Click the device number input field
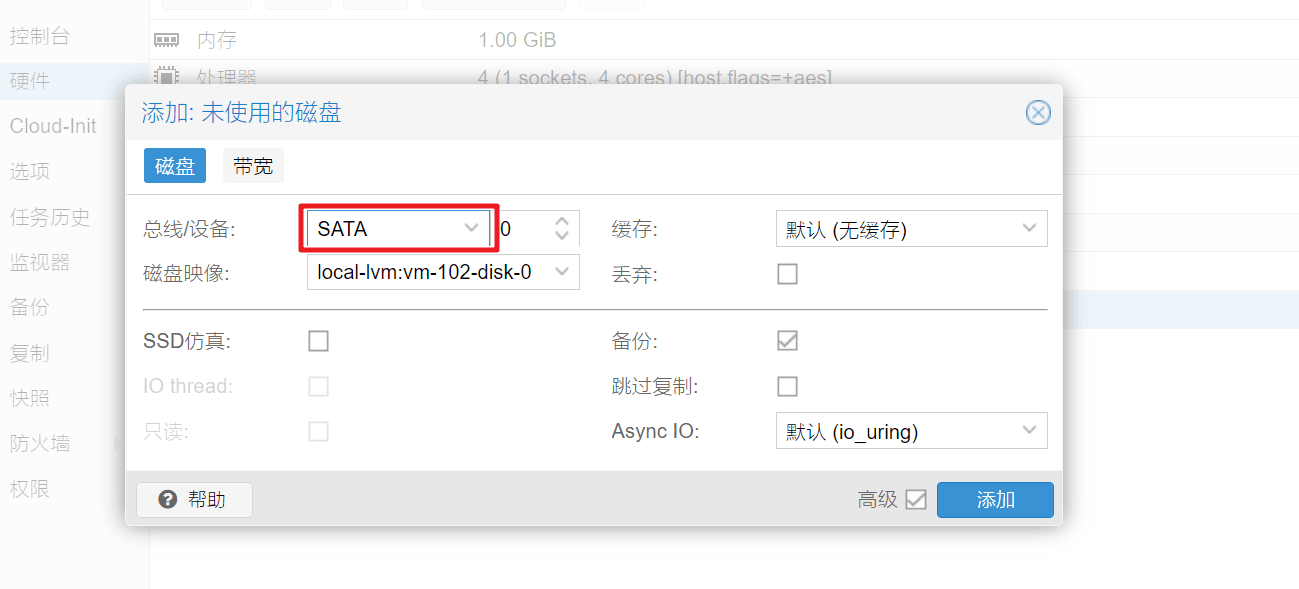 pos(523,229)
